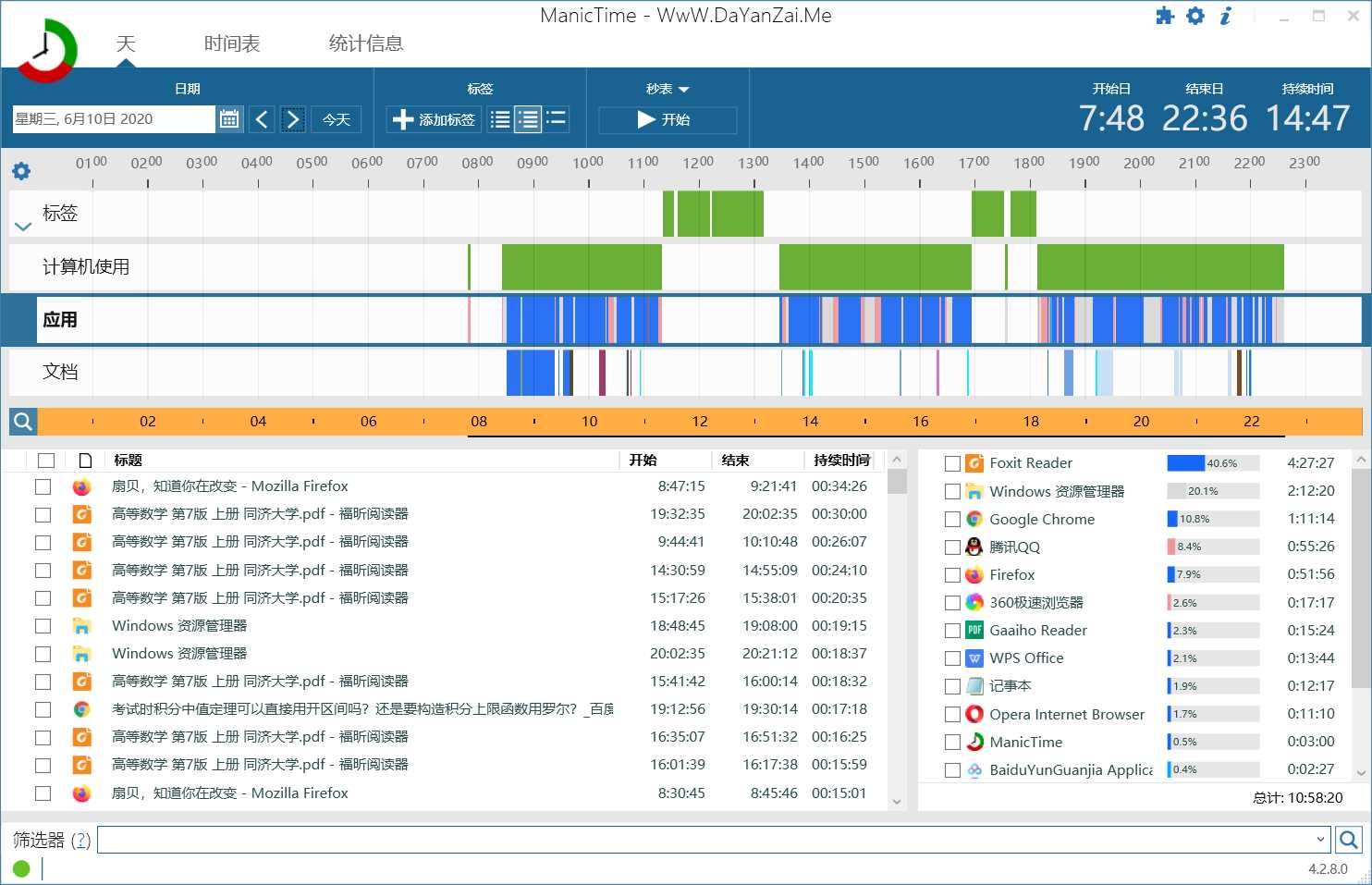This screenshot has height=885, width=1372.
Task: Check the Google Chrome checkbox
Action: click(952, 520)
